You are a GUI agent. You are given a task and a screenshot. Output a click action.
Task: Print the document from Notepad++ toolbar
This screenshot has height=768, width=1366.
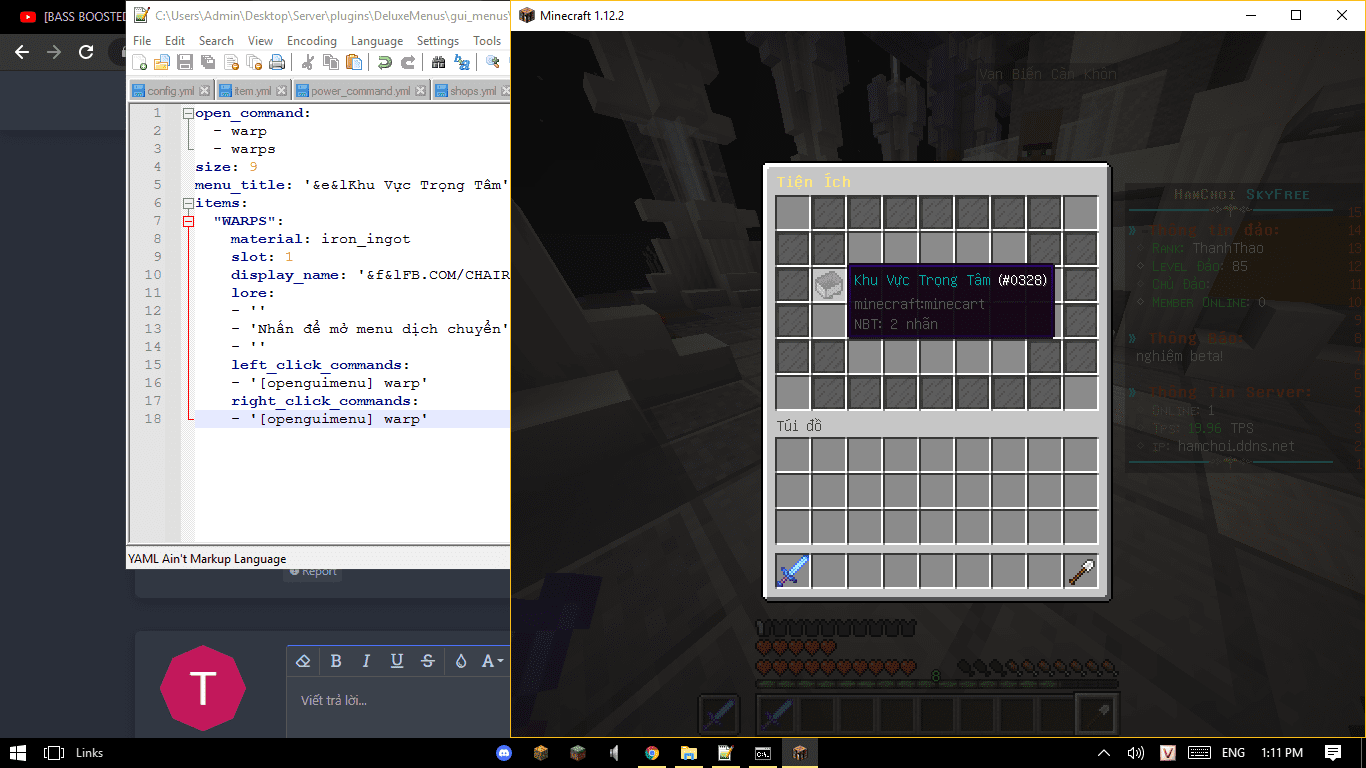277,63
